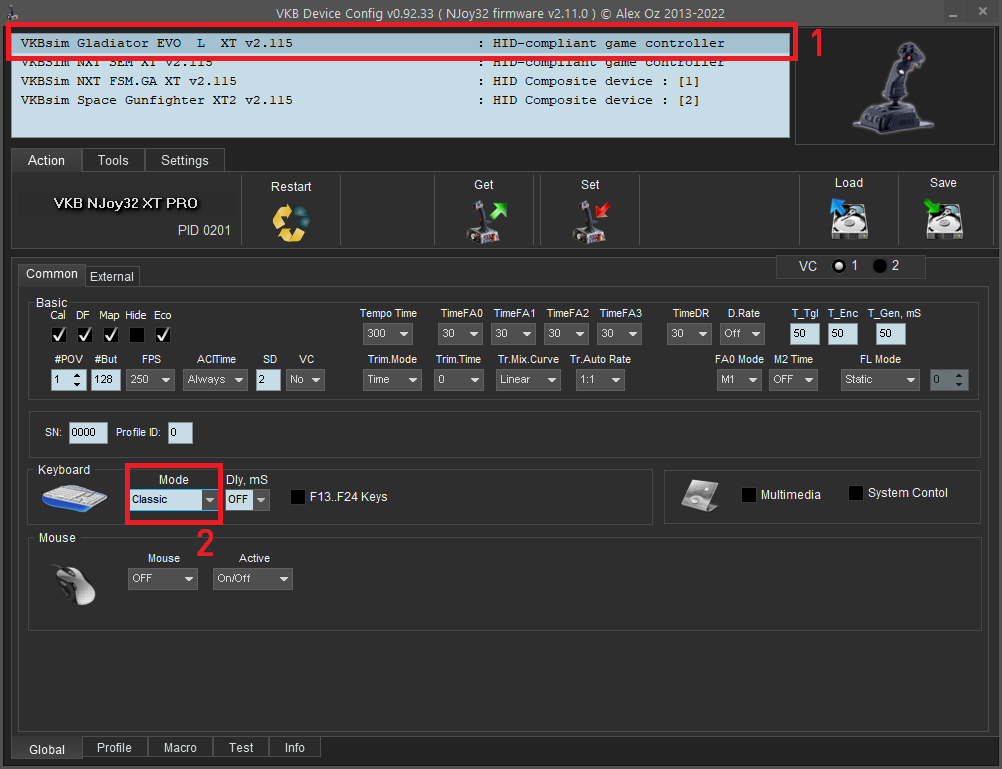This screenshot has height=769, width=1002.
Task: Enable the F13..F24 Keys checkbox
Action: (298, 497)
